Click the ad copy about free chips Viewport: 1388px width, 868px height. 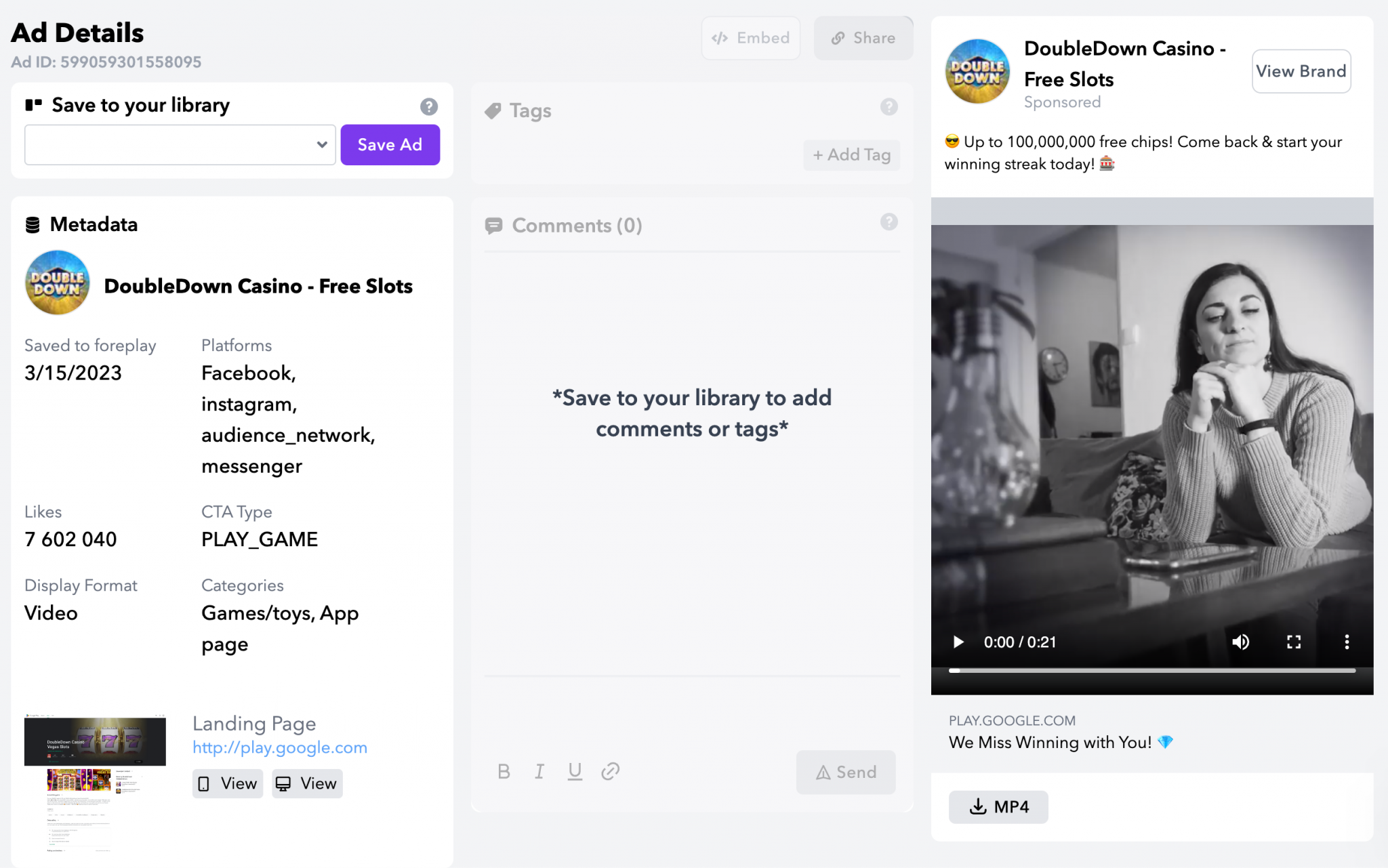(x=1143, y=152)
